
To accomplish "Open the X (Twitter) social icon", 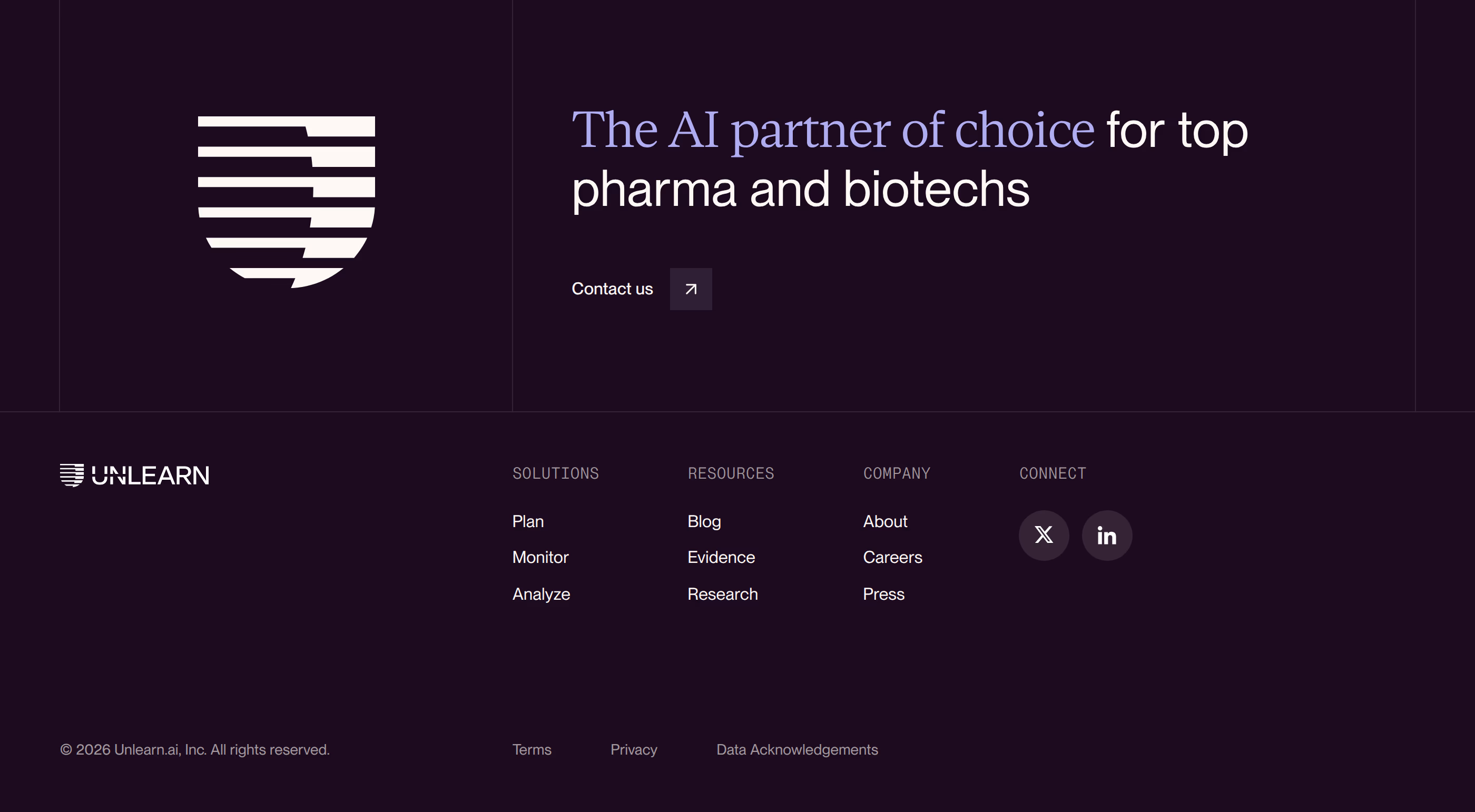I will (x=1043, y=535).
